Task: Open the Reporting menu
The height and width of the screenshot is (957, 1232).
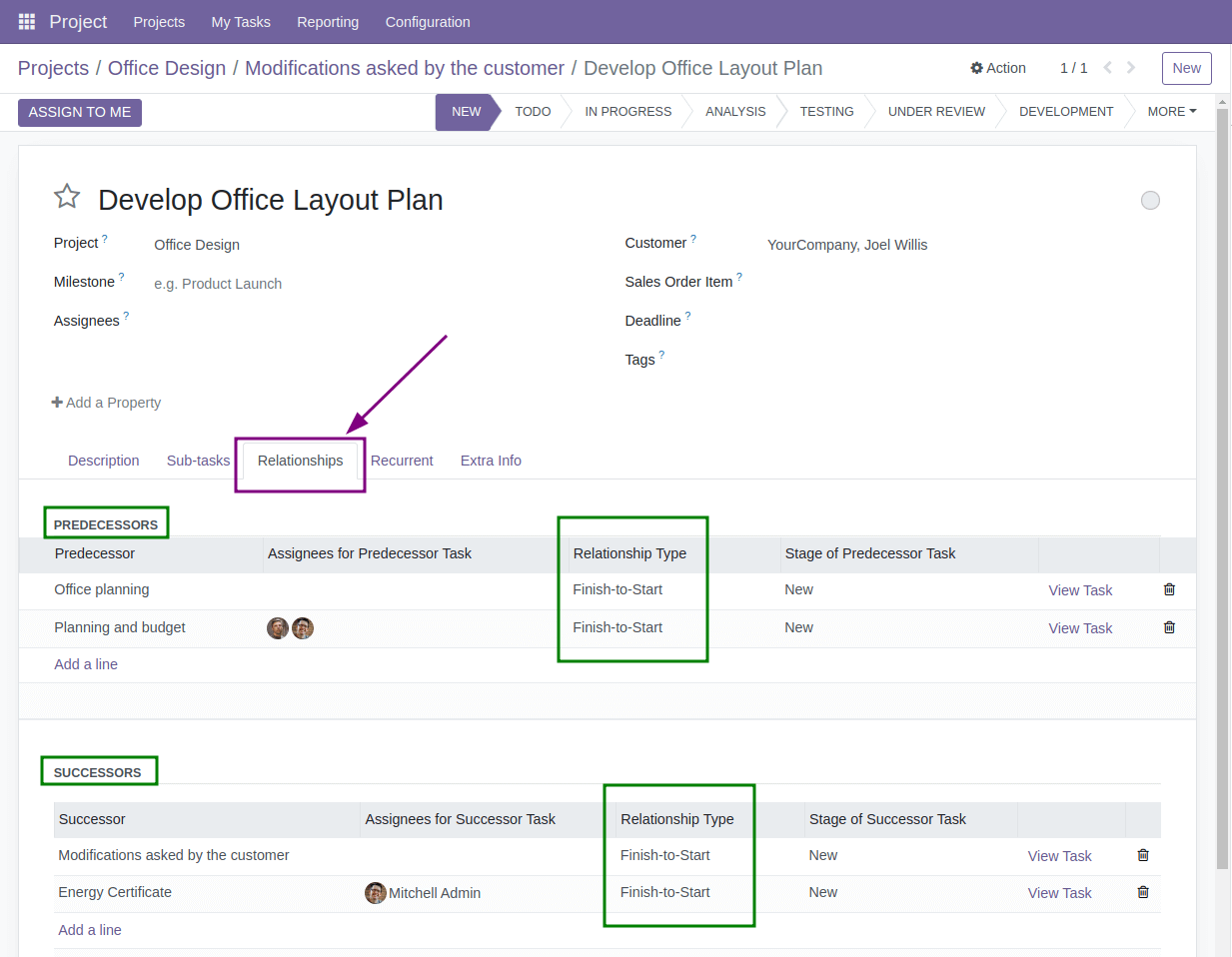Action: point(328,21)
